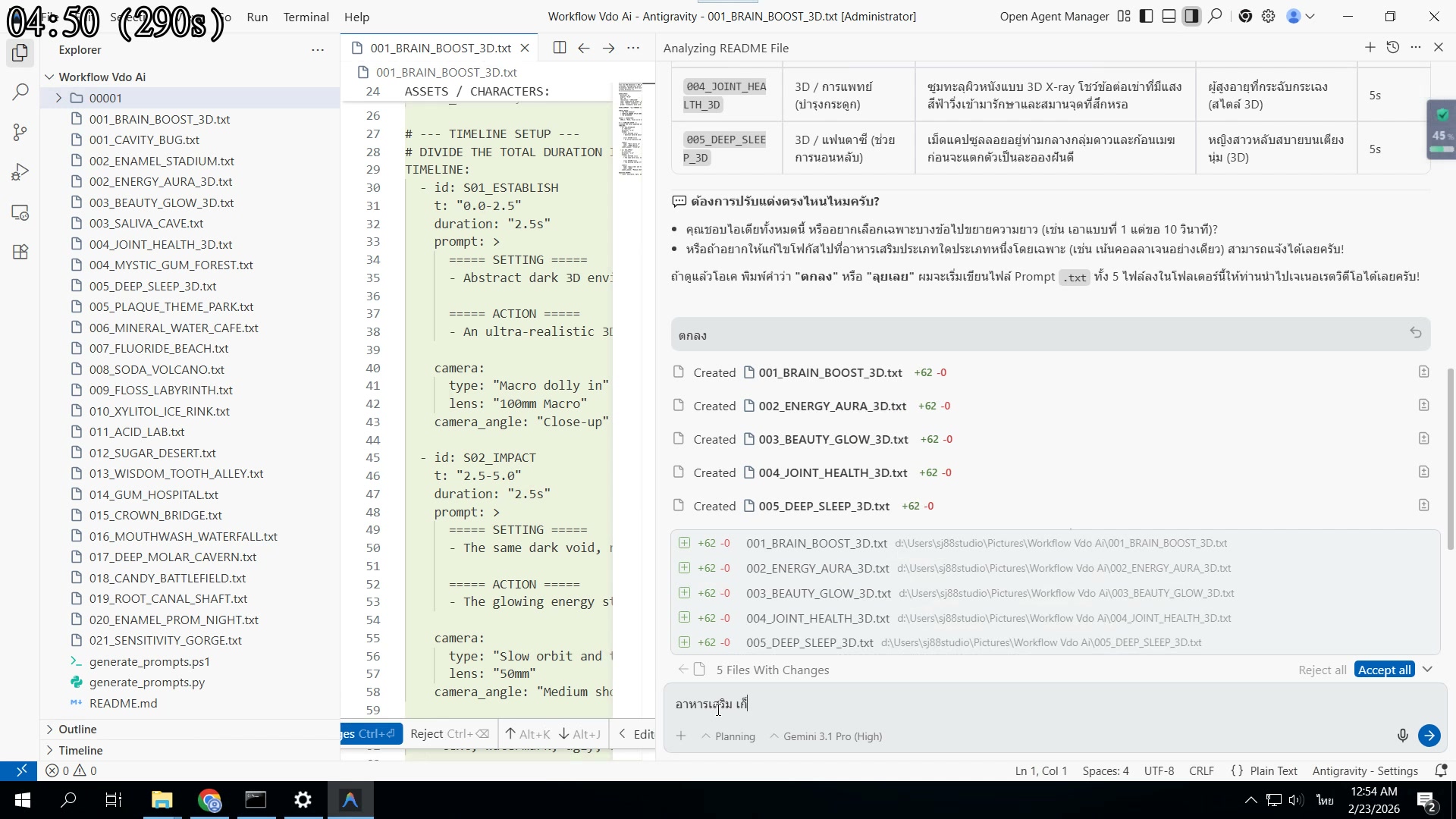Open the Terminal menu
The height and width of the screenshot is (819, 1456).
point(306,17)
